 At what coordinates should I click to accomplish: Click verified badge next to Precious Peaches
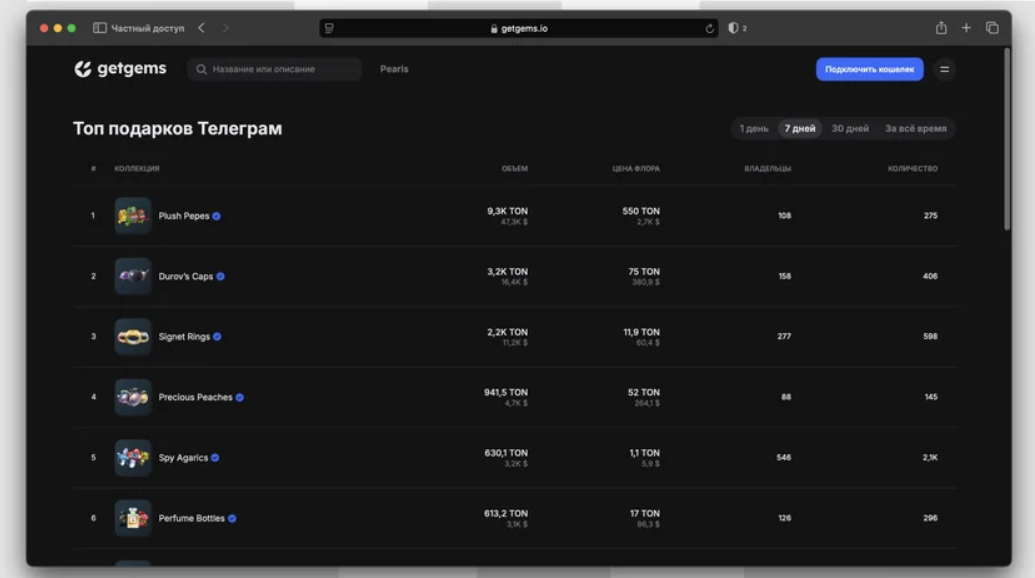[x=240, y=397]
